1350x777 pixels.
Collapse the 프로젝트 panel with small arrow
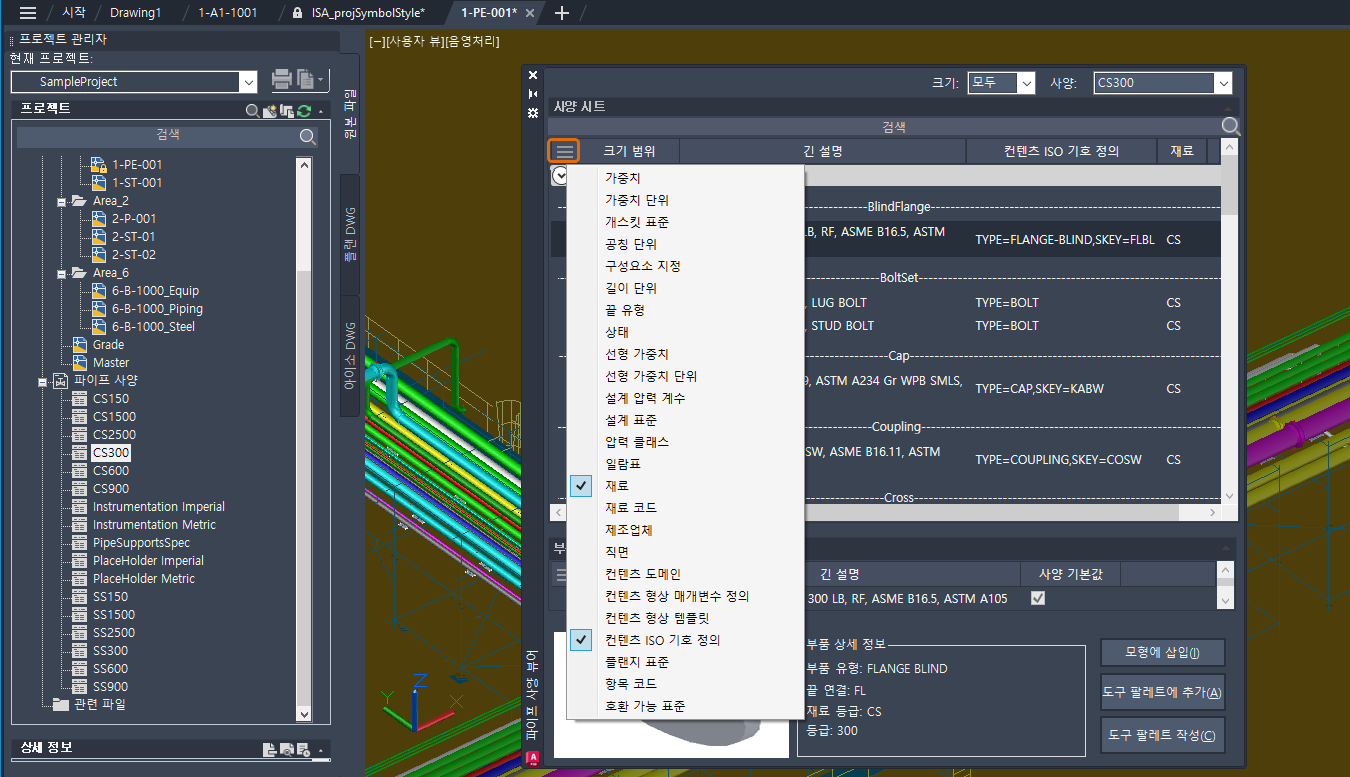tap(320, 111)
